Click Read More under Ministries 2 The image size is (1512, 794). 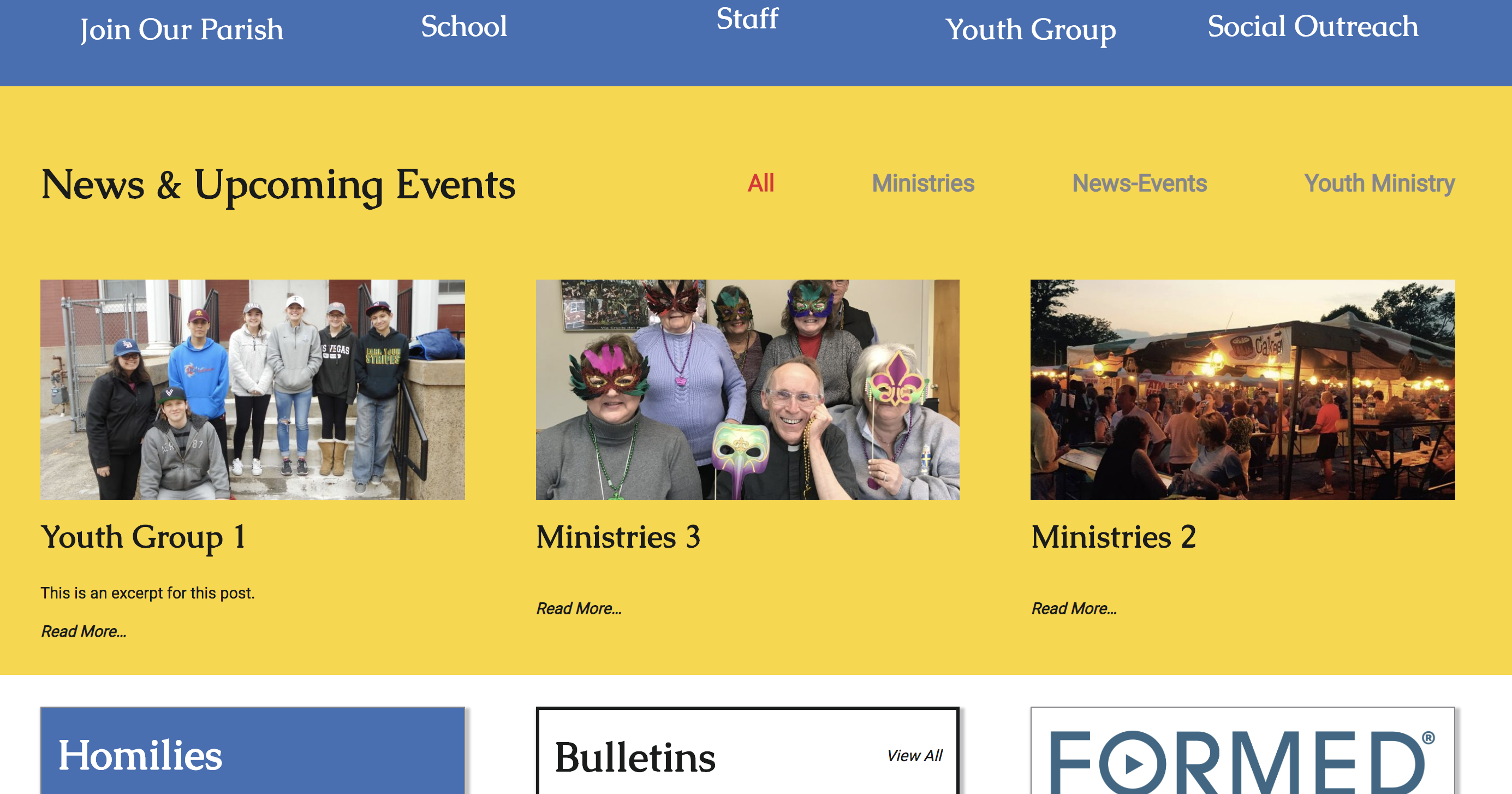point(1074,608)
